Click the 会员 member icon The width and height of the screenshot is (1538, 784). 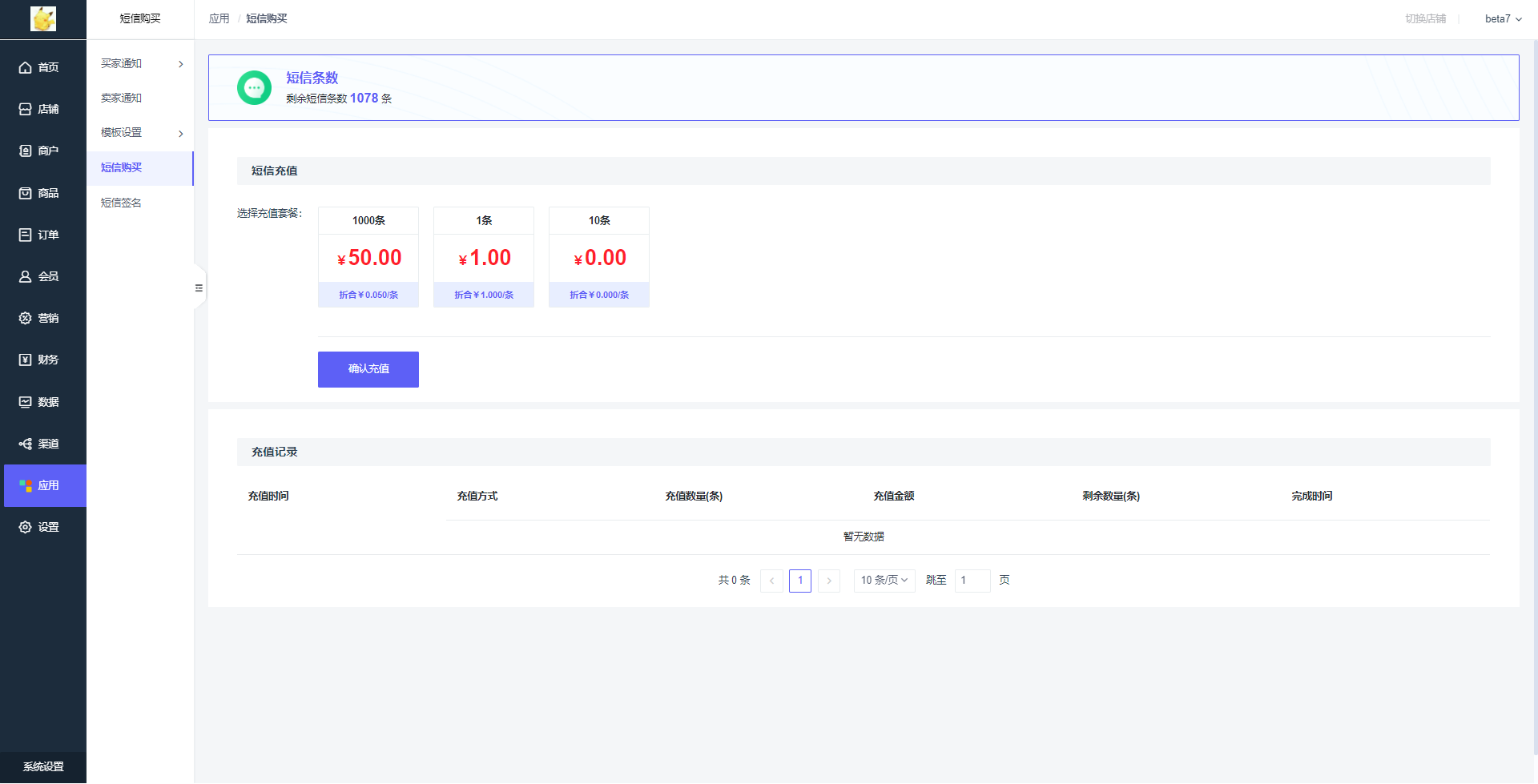pos(25,276)
